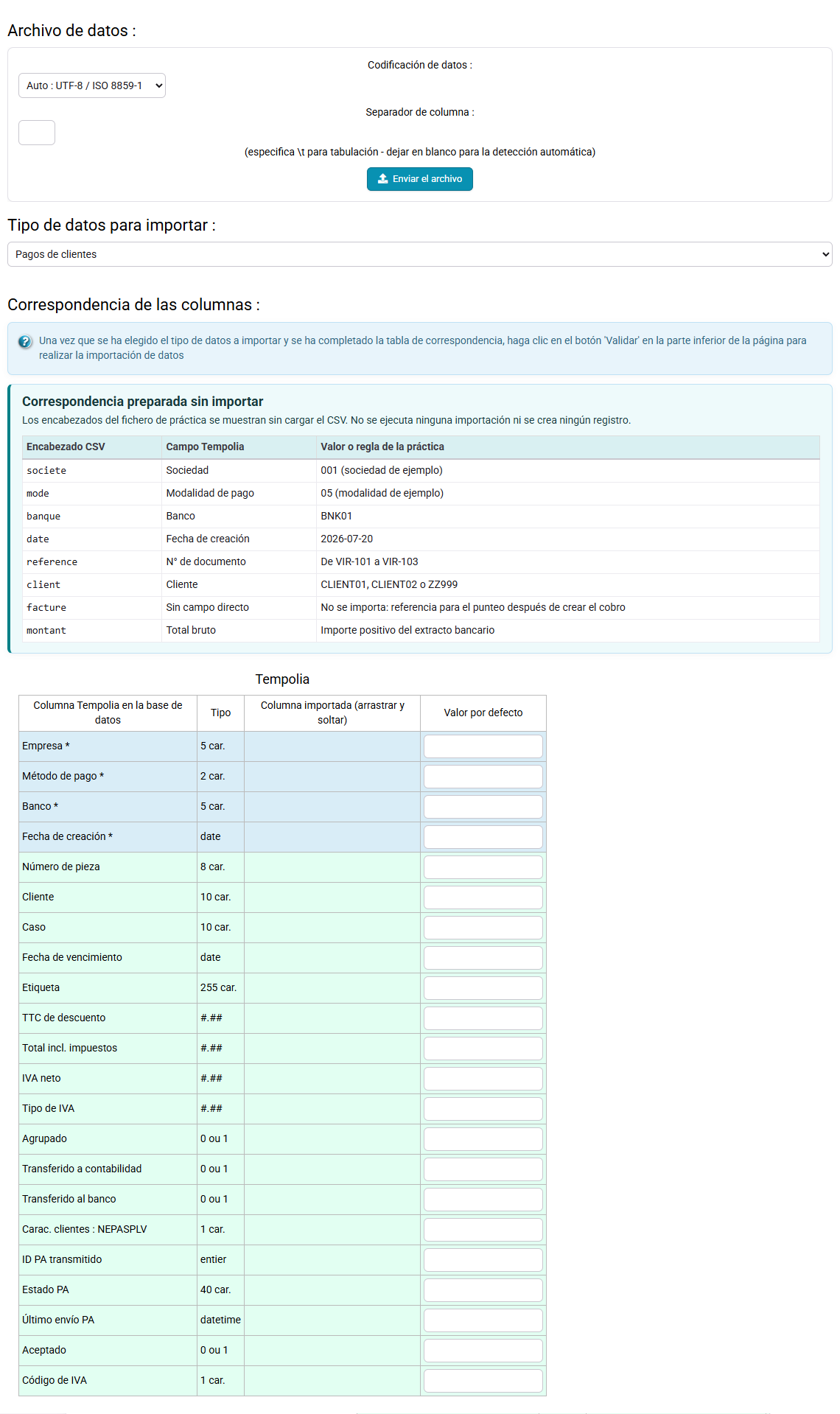
Task: Click the 'banque' CSV header cell
Action: pos(92,516)
